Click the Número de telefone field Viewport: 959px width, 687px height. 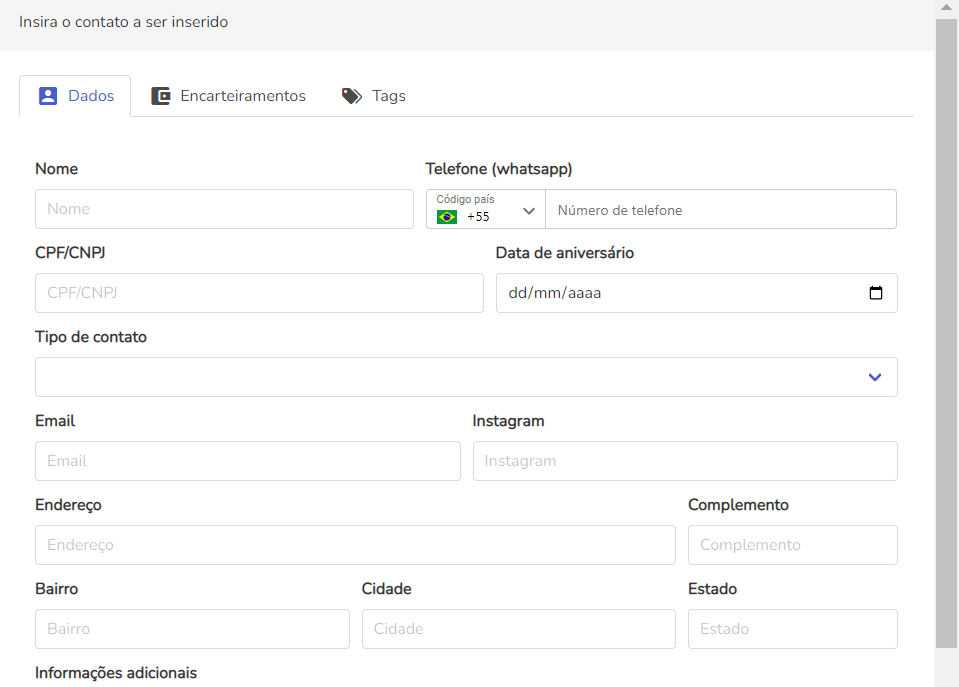pyautogui.click(x=720, y=210)
